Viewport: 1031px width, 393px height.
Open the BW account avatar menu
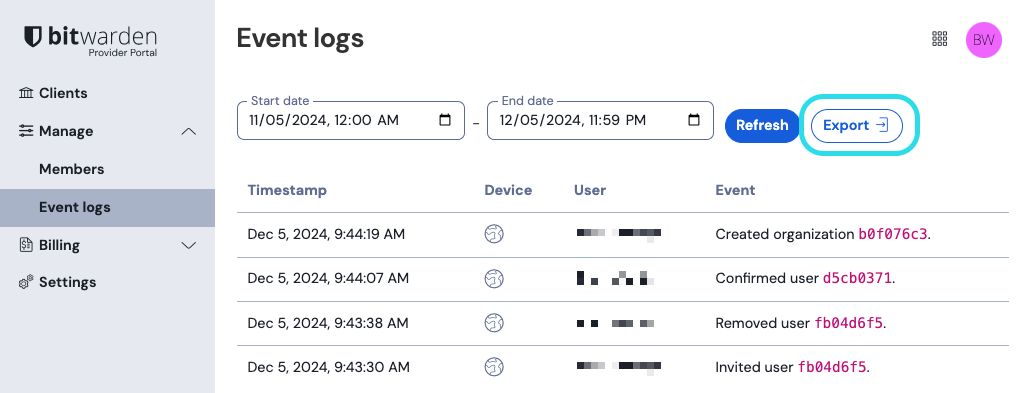(983, 40)
